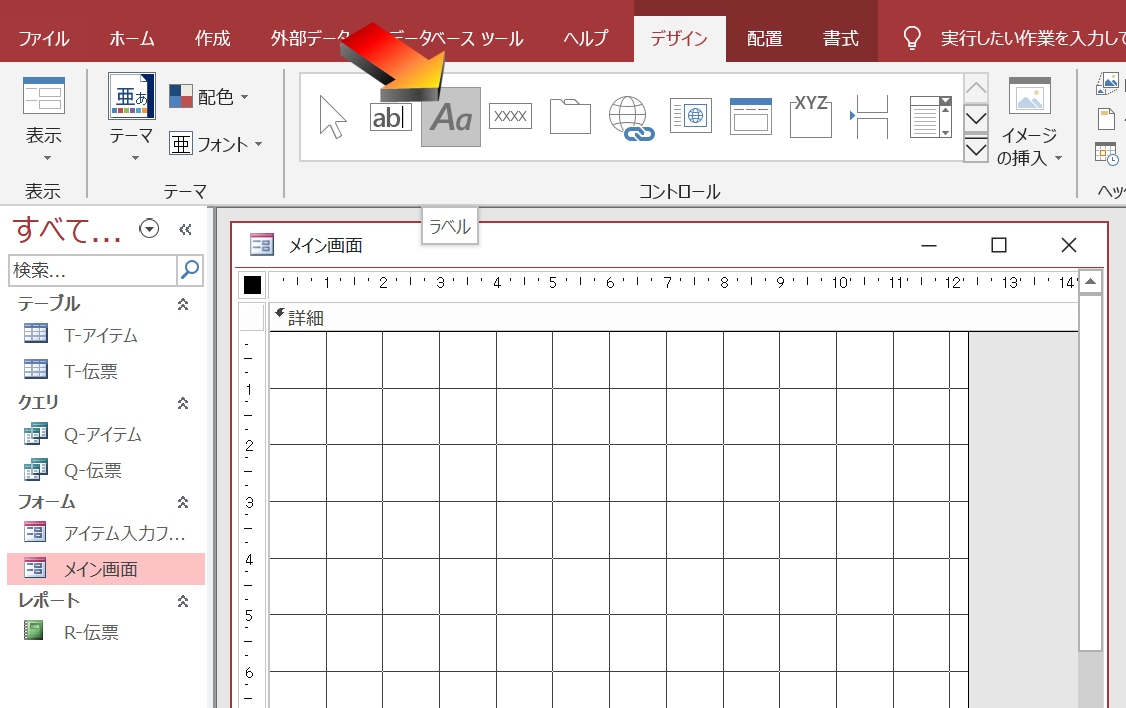Switch to the 作成 tab
This screenshot has width=1126, height=708.
click(x=213, y=38)
